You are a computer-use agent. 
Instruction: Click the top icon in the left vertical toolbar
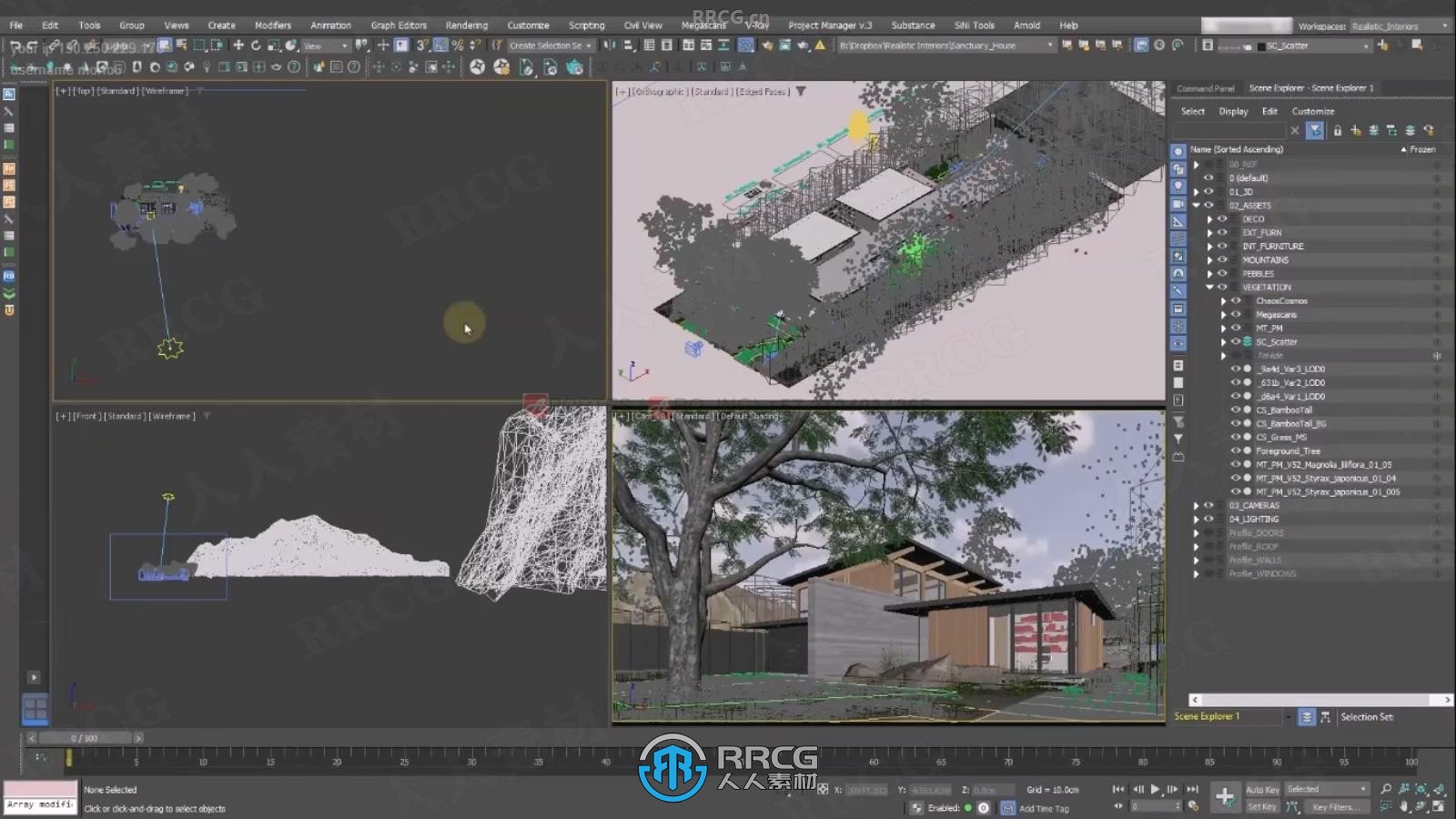[9, 94]
